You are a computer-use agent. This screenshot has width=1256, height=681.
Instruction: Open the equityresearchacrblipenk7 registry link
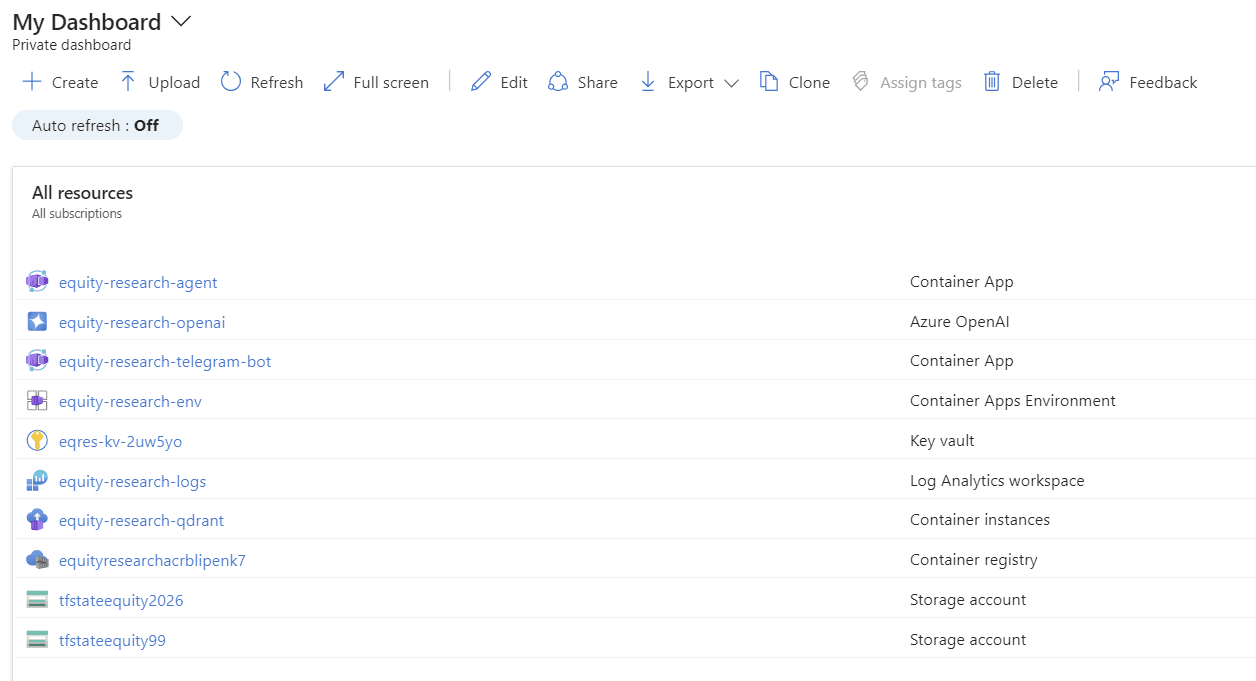pos(152,560)
